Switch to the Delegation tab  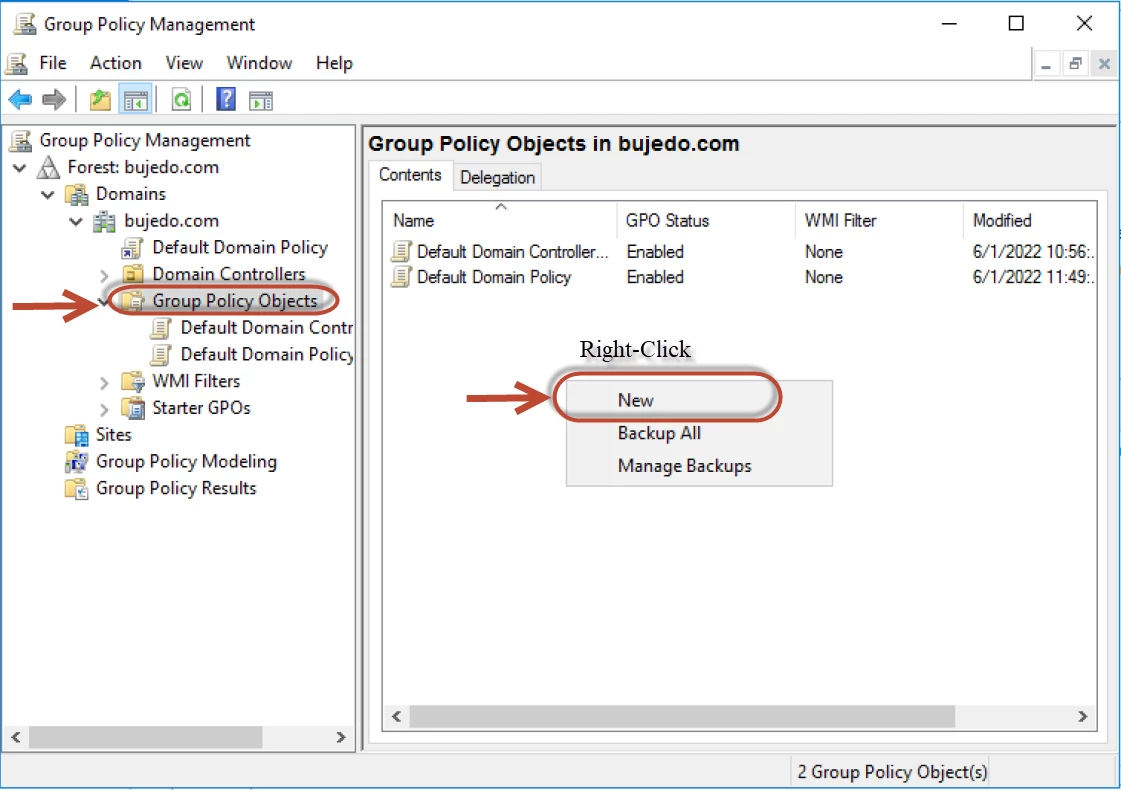(x=498, y=177)
